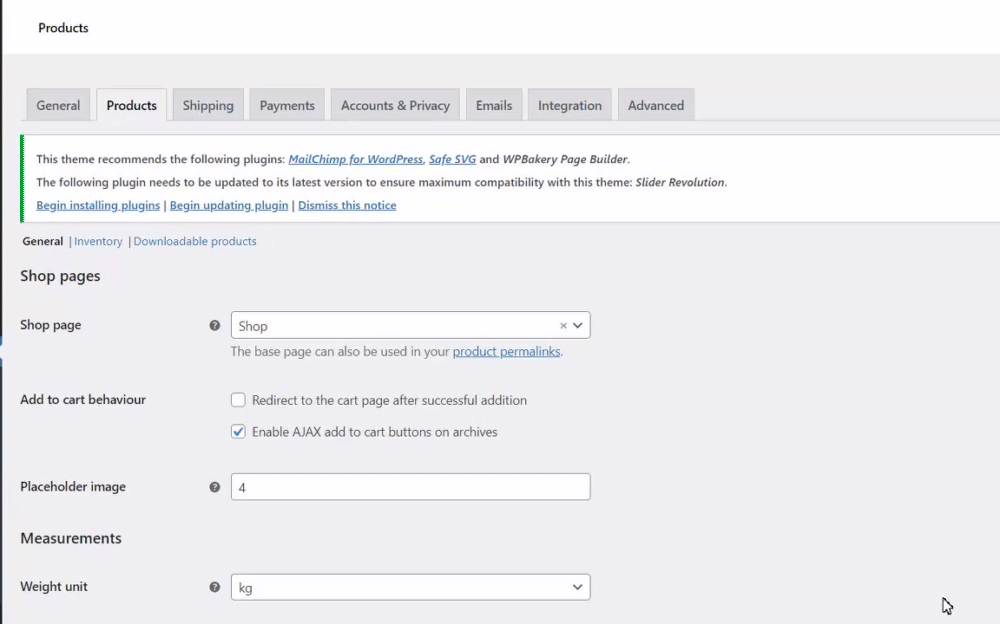Switch to the General settings tab
Viewport: 1000px width, 624px height.
pos(58,105)
